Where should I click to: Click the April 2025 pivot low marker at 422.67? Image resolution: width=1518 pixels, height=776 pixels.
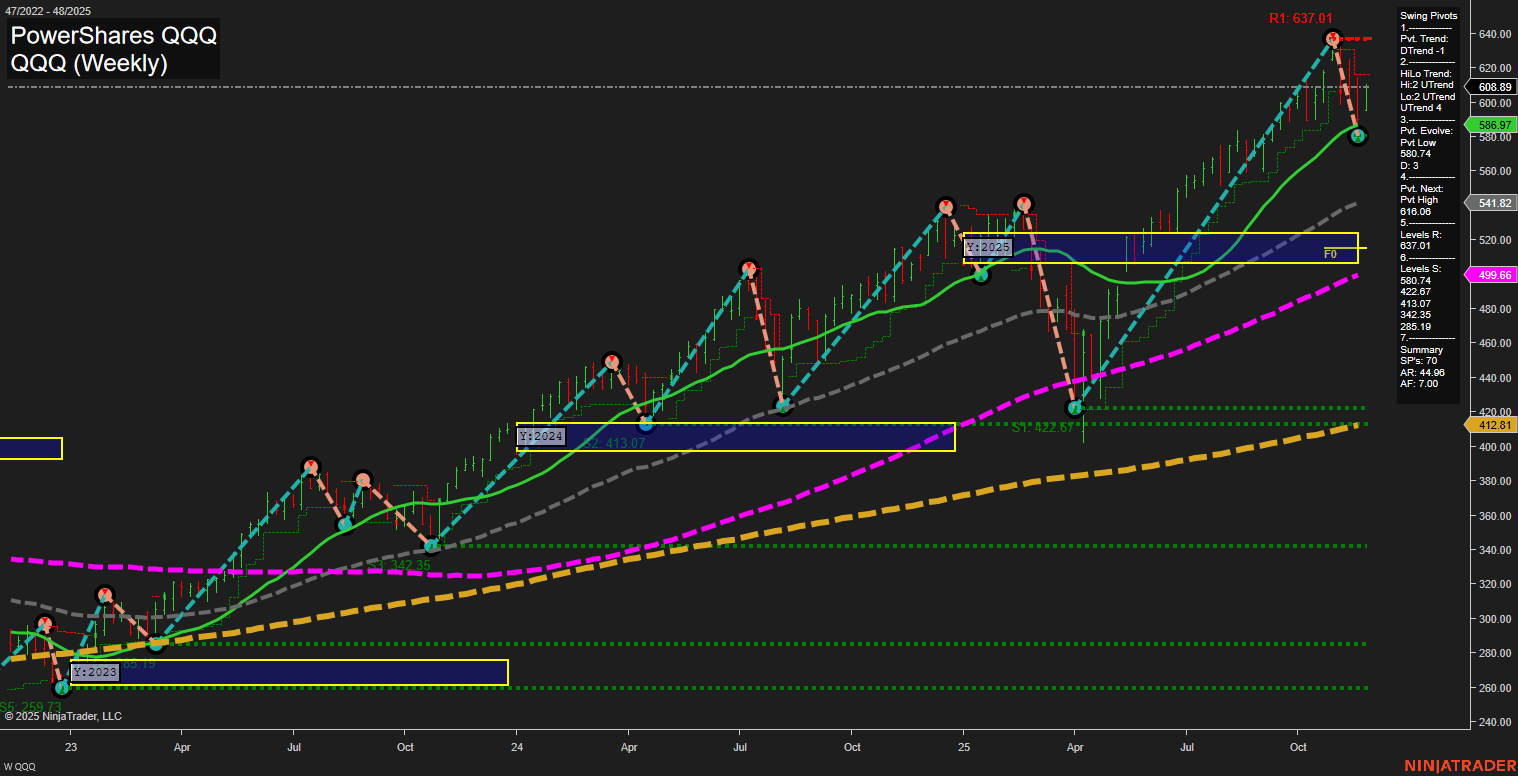(1075, 408)
